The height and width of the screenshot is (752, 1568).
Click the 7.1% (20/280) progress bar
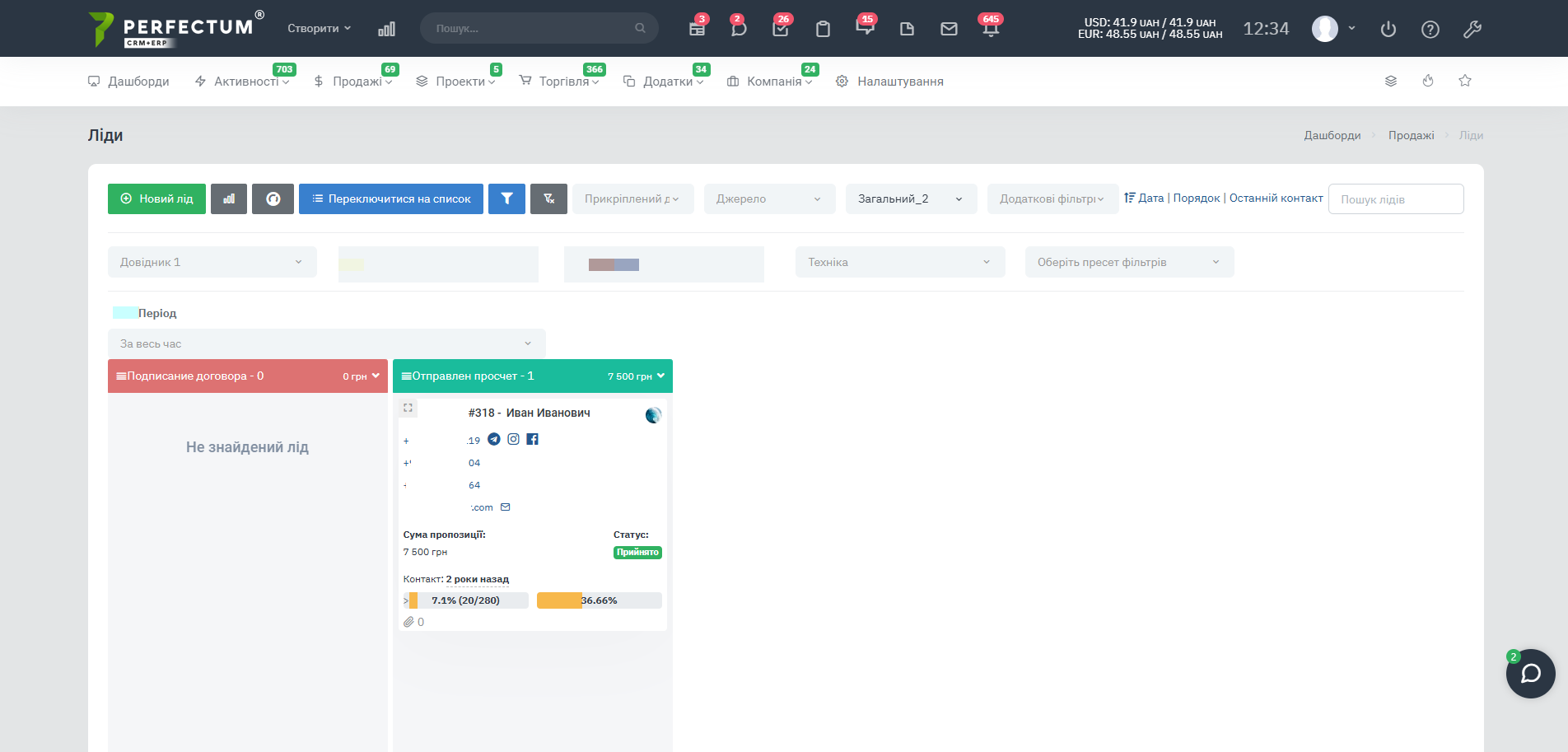465,600
